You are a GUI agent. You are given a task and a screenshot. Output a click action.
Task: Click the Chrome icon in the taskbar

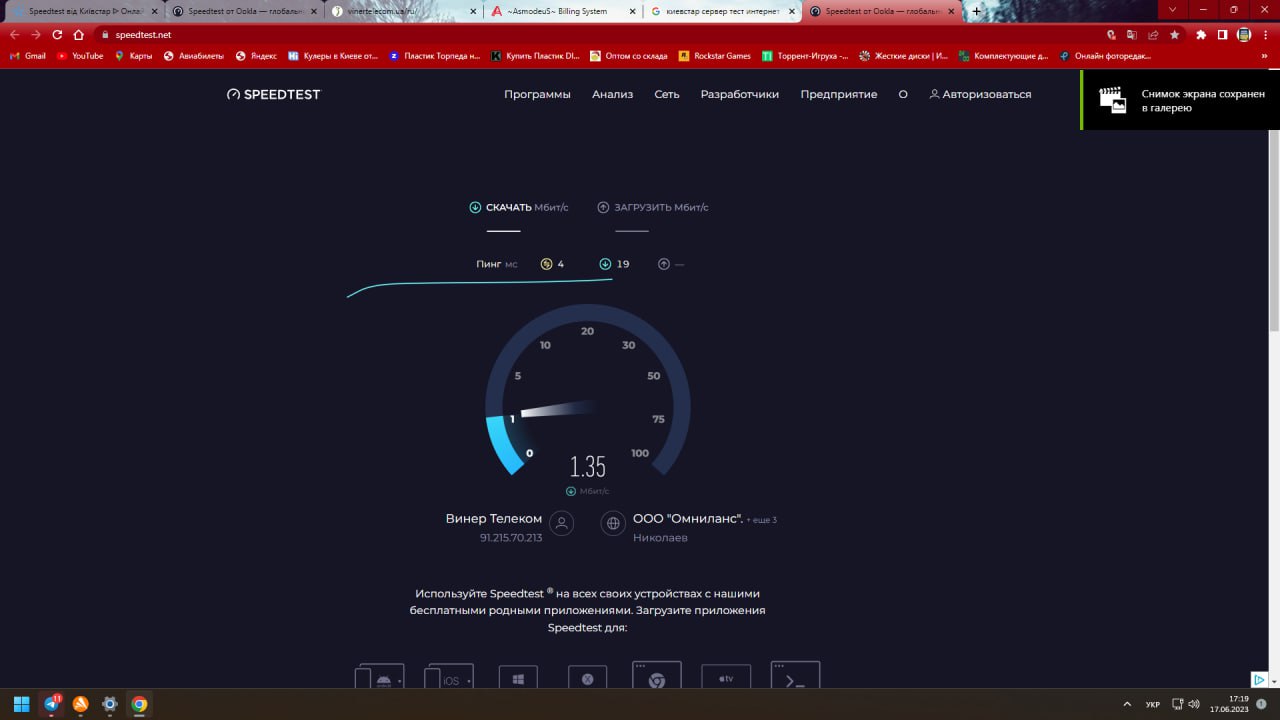(139, 704)
